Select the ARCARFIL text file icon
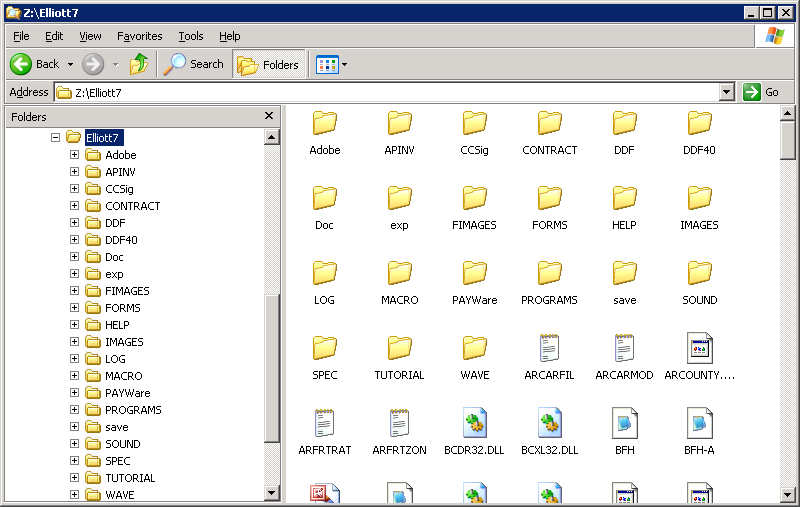 pyautogui.click(x=549, y=348)
